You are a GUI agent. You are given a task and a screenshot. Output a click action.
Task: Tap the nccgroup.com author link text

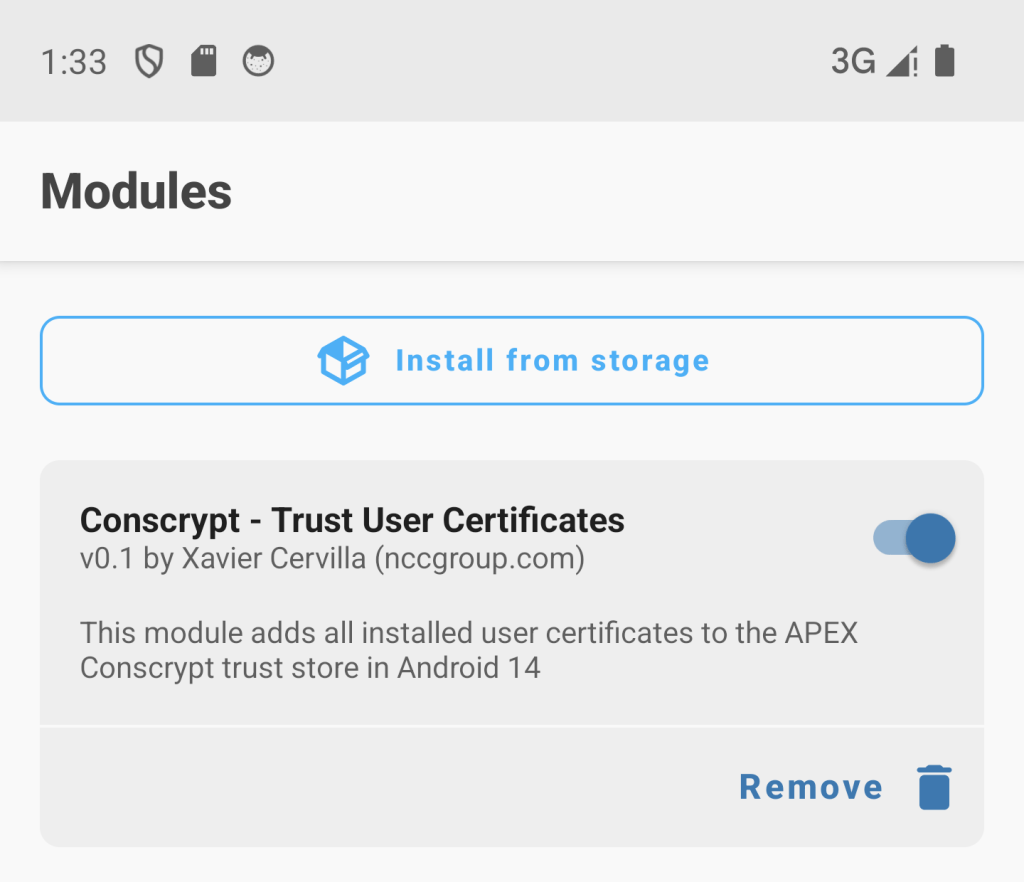click(x=479, y=558)
